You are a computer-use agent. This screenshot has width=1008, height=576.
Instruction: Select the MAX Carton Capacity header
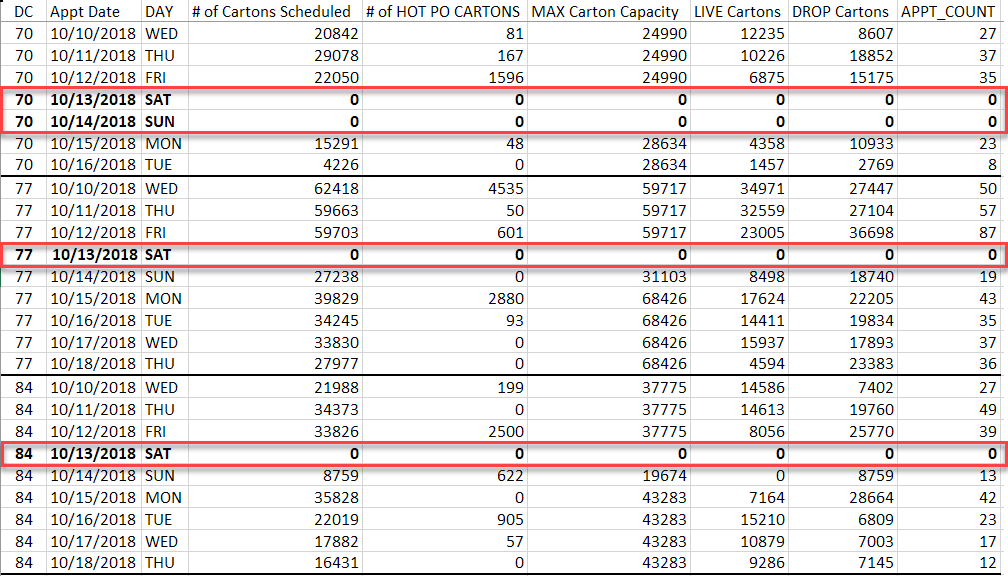pyautogui.click(x=606, y=12)
